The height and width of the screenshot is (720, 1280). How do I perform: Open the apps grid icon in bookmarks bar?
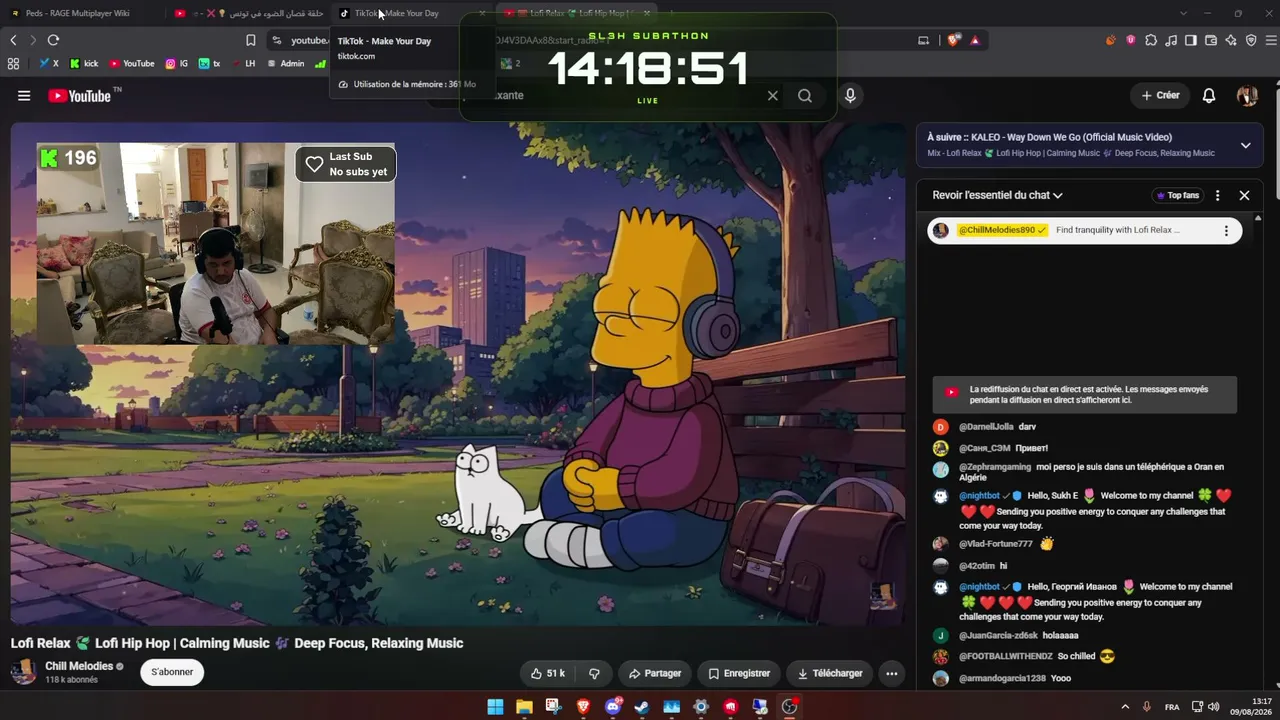point(13,63)
